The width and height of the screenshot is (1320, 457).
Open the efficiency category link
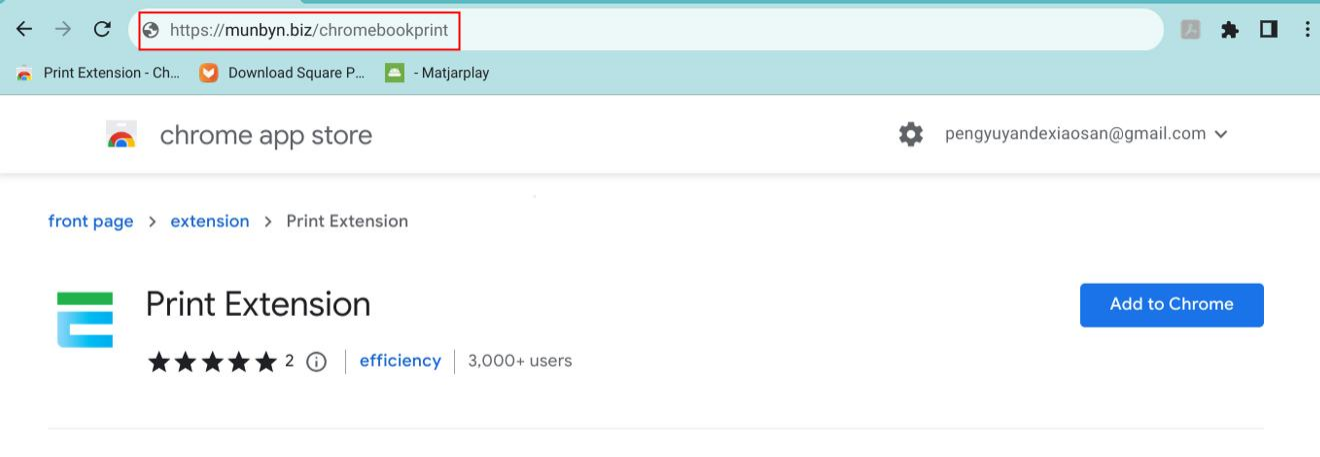(x=400, y=361)
